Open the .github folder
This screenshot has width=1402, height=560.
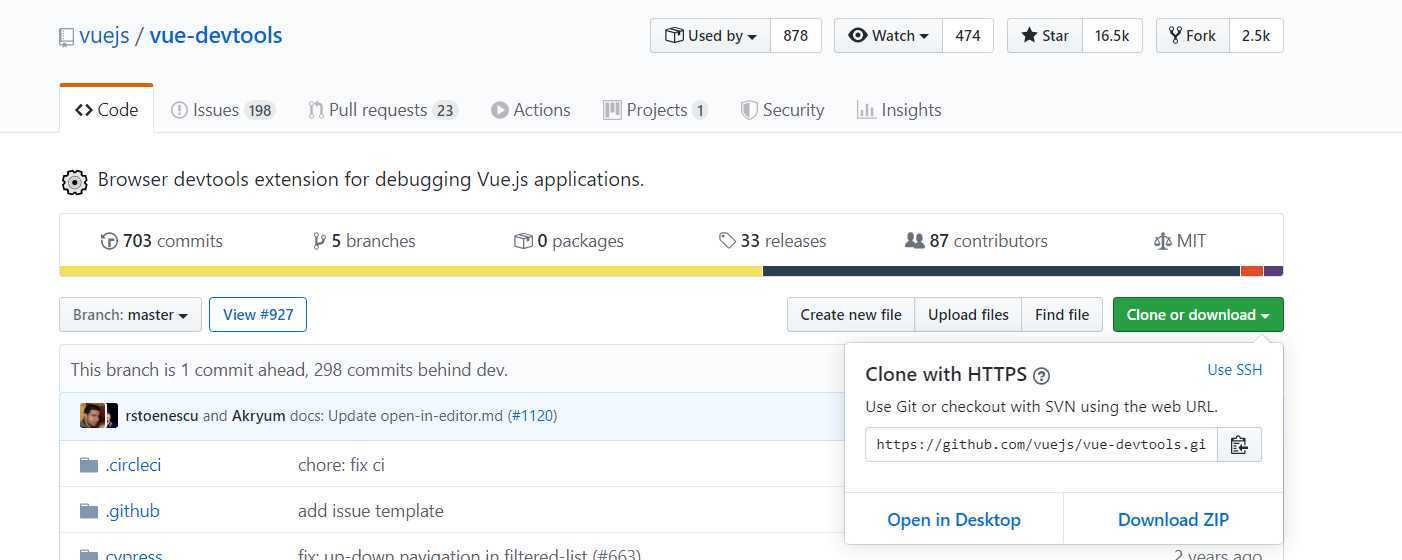pyautogui.click(x=132, y=511)
